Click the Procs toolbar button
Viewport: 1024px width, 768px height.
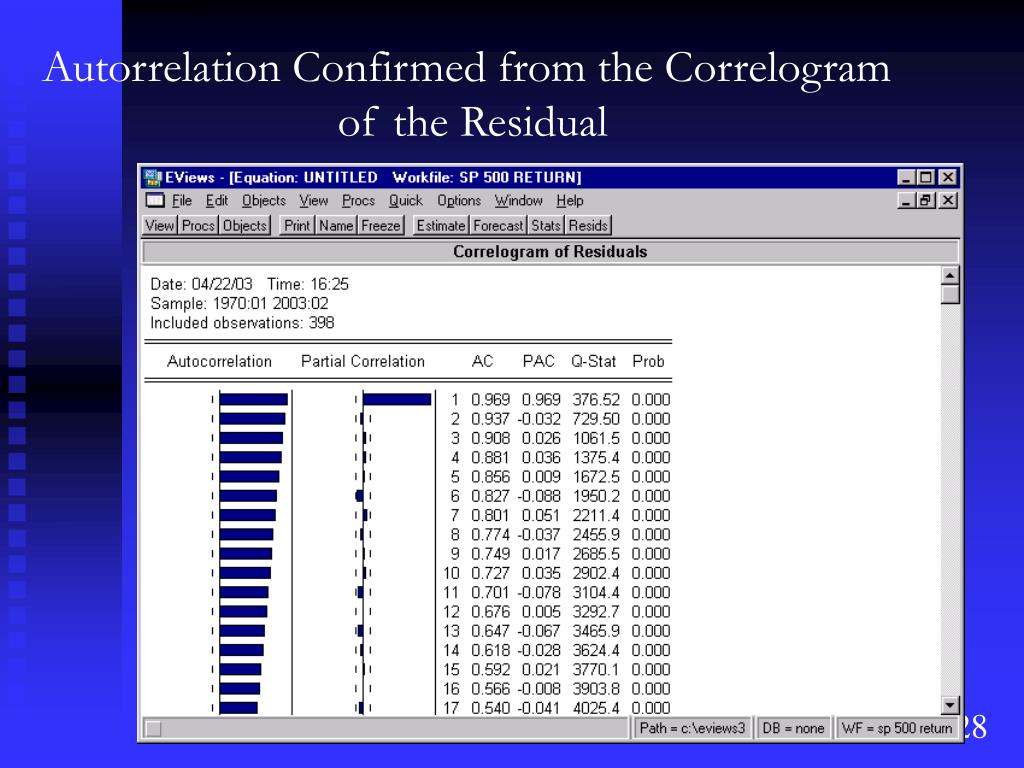point(199,225)
